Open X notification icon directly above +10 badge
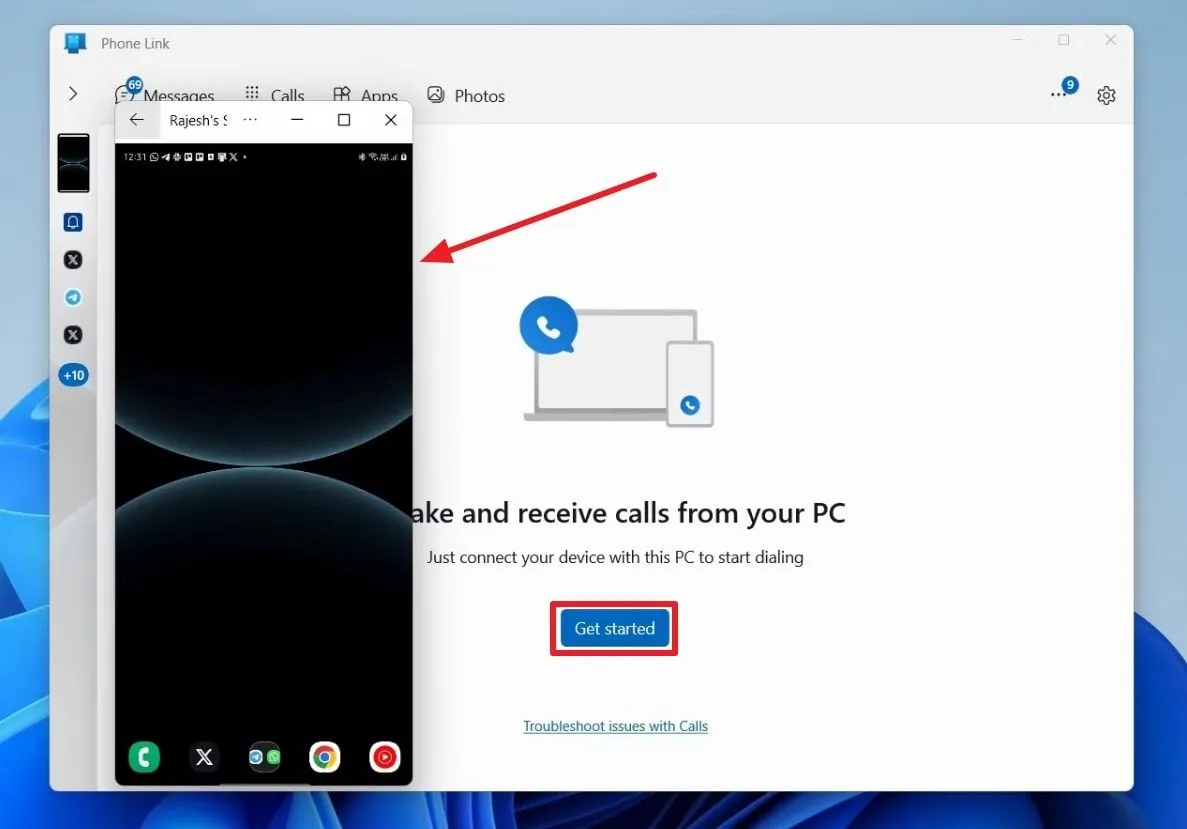The height and width of the screenshot is (829, 1187). click(x=73, y=335)
